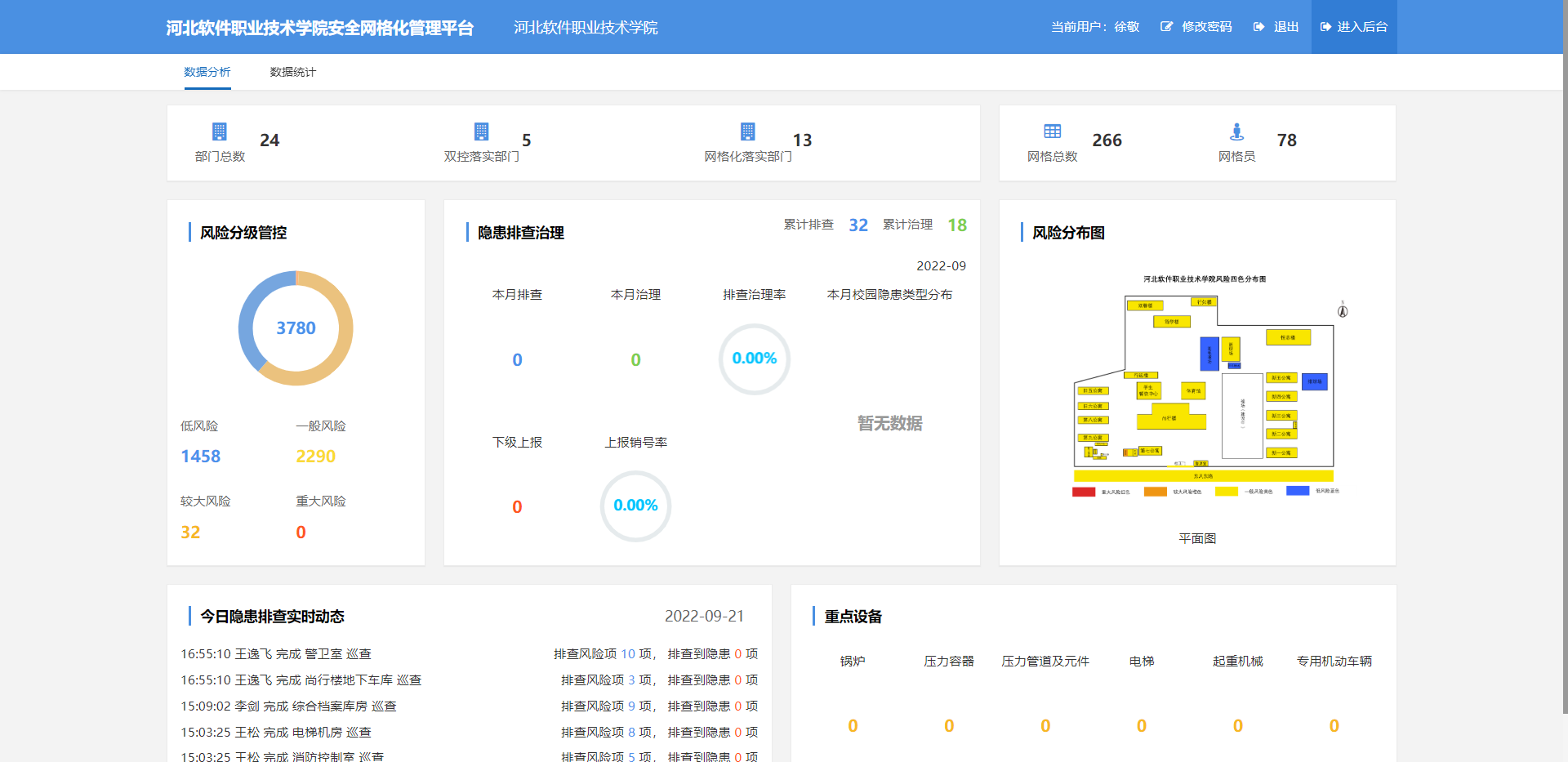This screenshot has width=1568, height=762.
Task: Click the 下级上报 value 0
Action: coord(517,507)
